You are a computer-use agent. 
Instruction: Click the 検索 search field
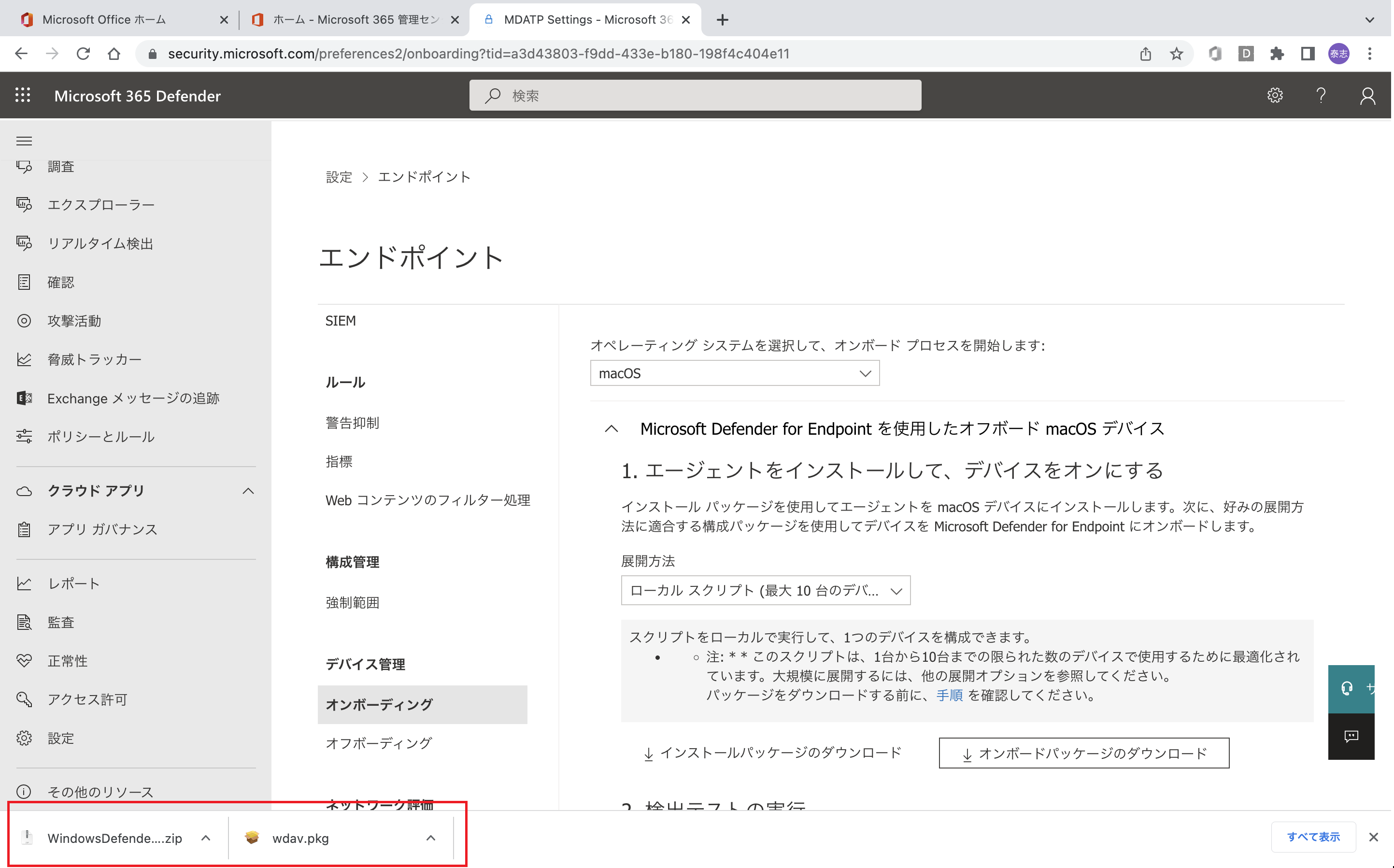695,95
